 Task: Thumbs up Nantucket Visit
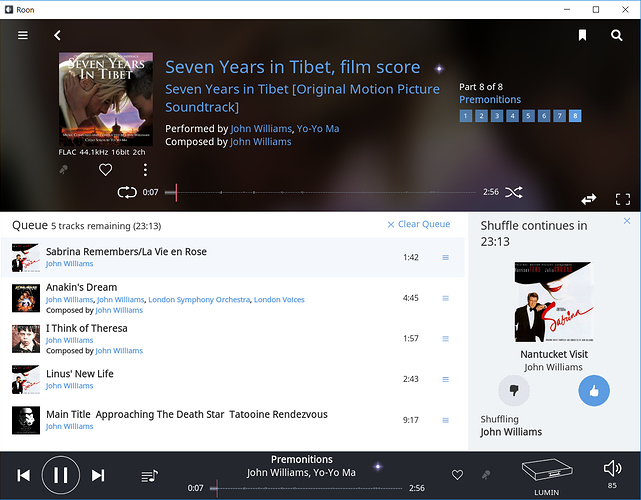(x=594, y=390)
